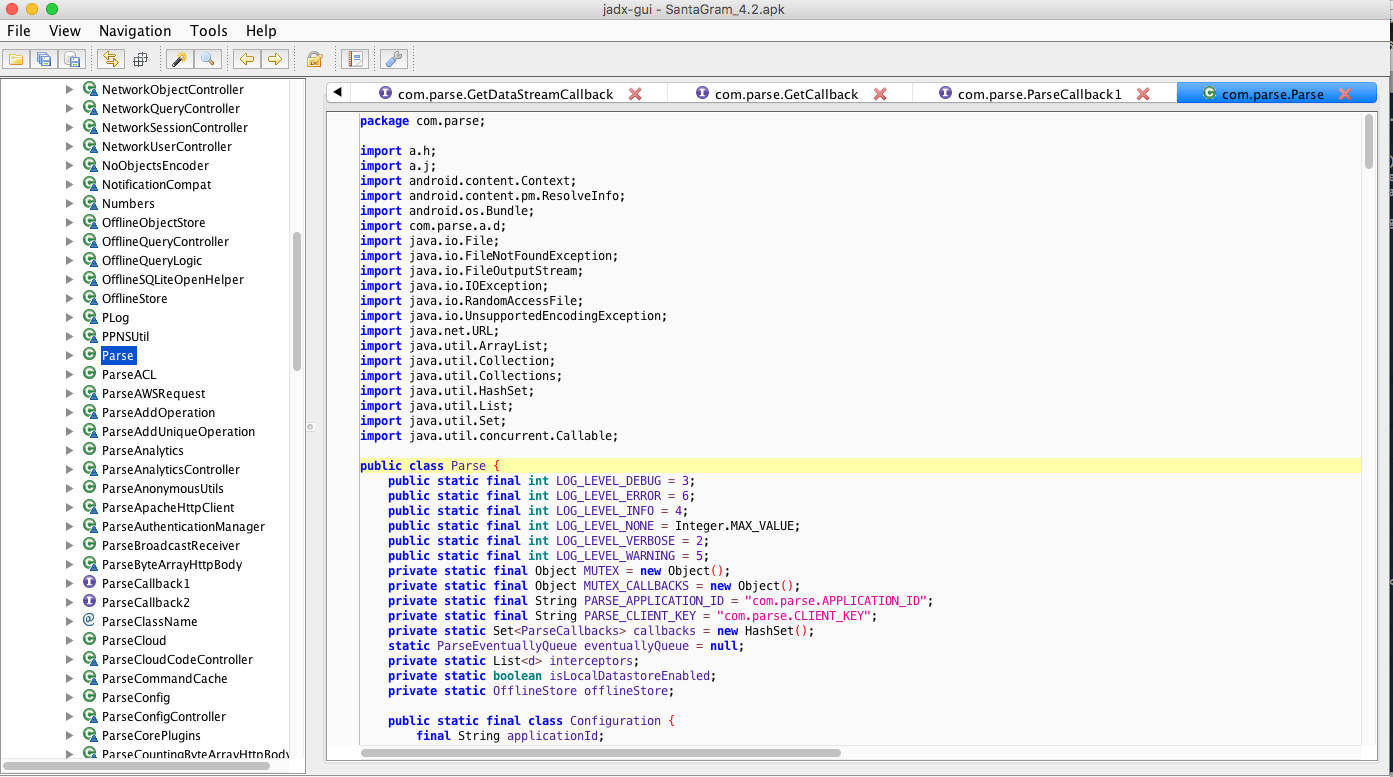Expand the OfflineStore tree node

click(69, 298)
